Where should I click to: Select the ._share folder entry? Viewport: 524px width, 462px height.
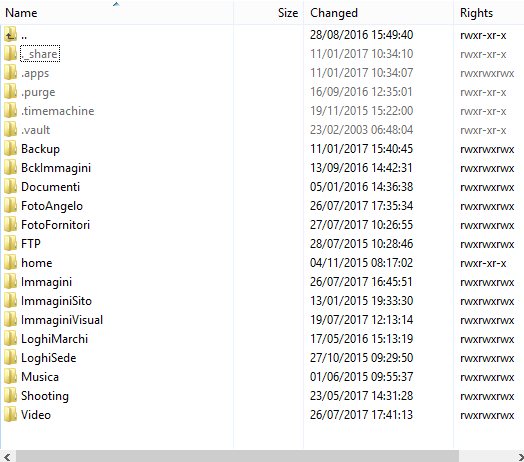tap(40, 53)
